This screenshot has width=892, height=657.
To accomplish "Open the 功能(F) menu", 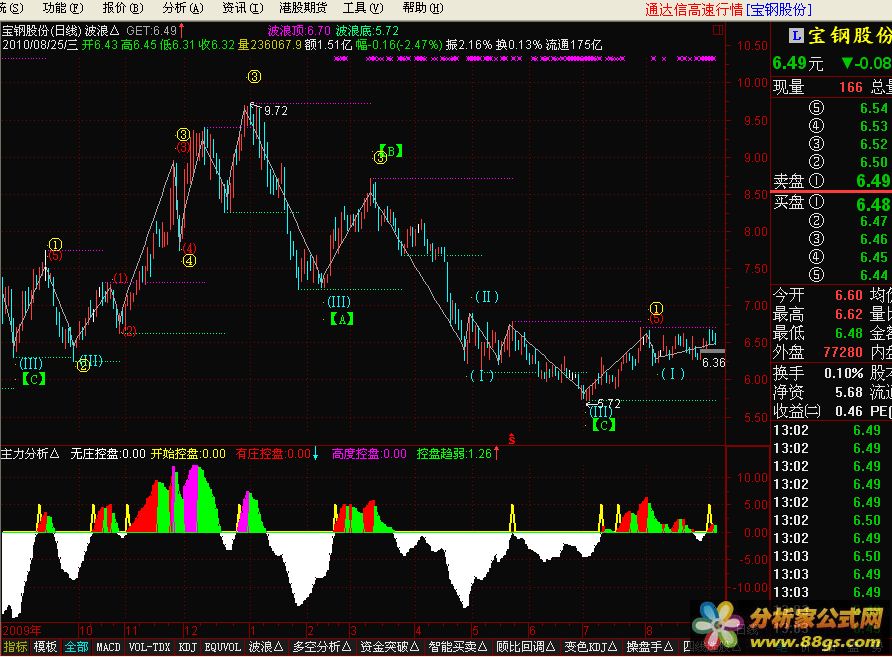I will pyautogui.click(x=63, y=8).
